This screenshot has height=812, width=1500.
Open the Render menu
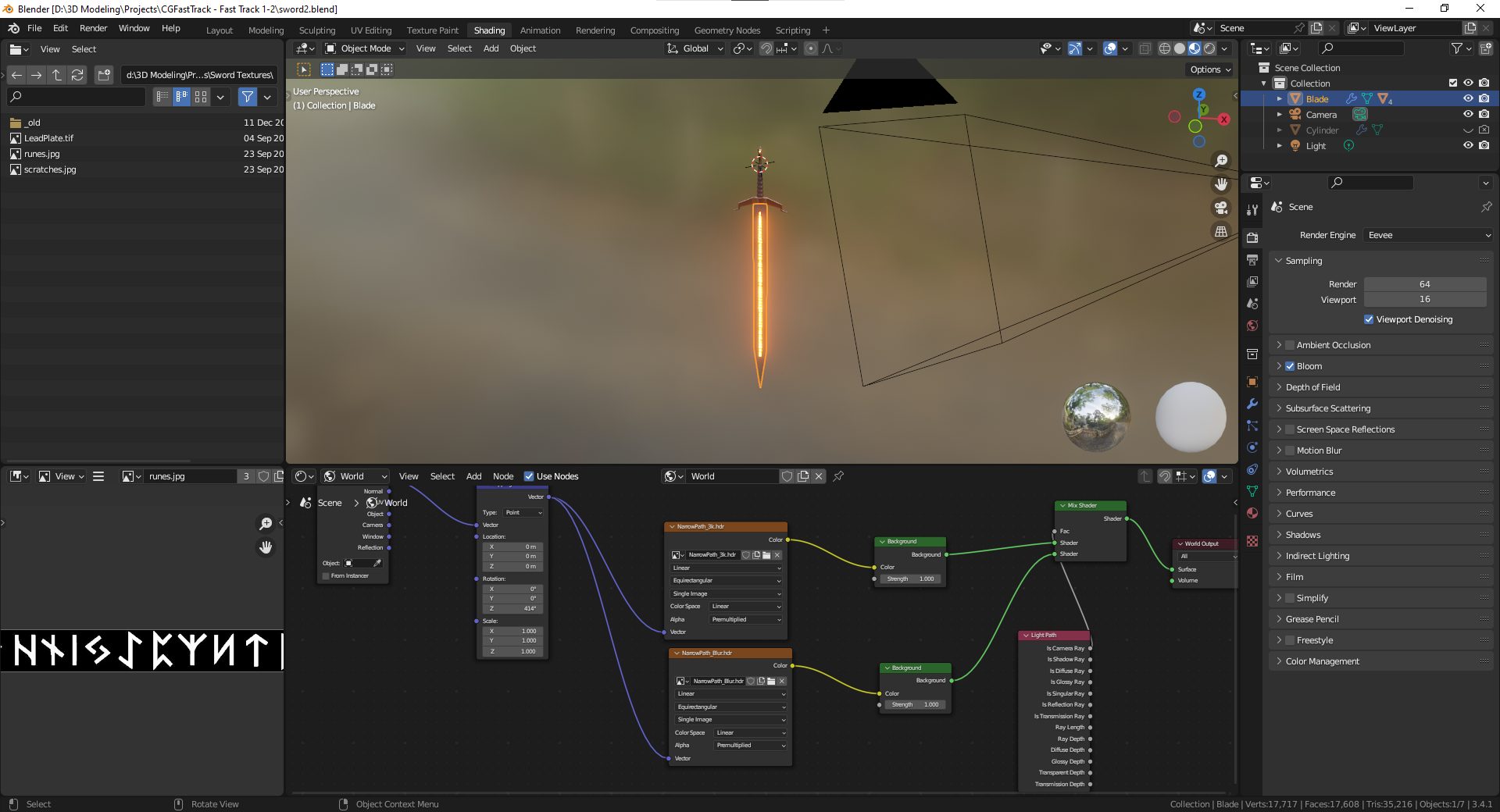coord(93,28)
